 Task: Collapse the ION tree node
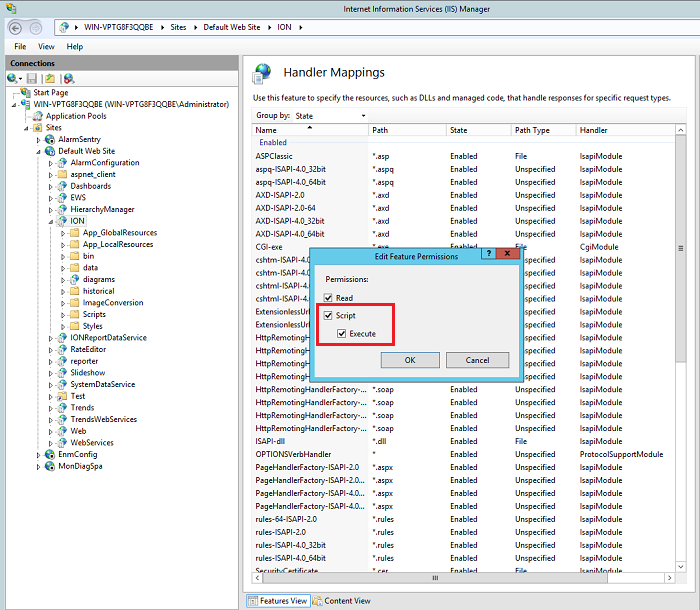[x=50, y=221]
